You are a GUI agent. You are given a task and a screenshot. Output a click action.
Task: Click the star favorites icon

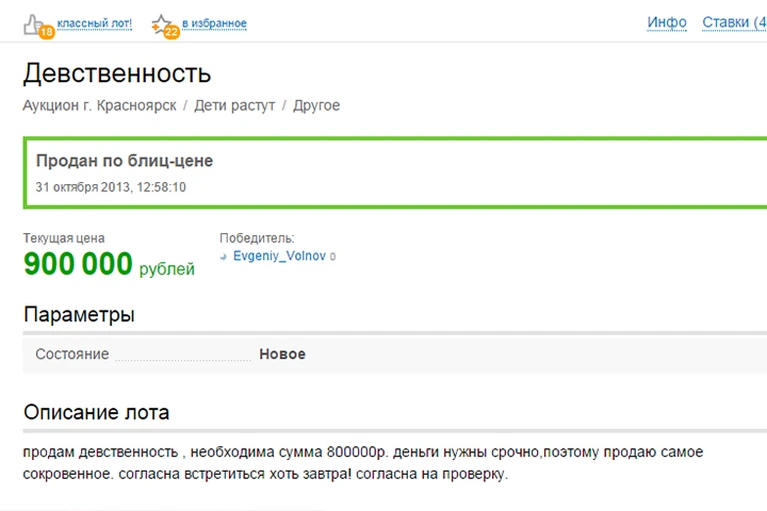[161, 23]
